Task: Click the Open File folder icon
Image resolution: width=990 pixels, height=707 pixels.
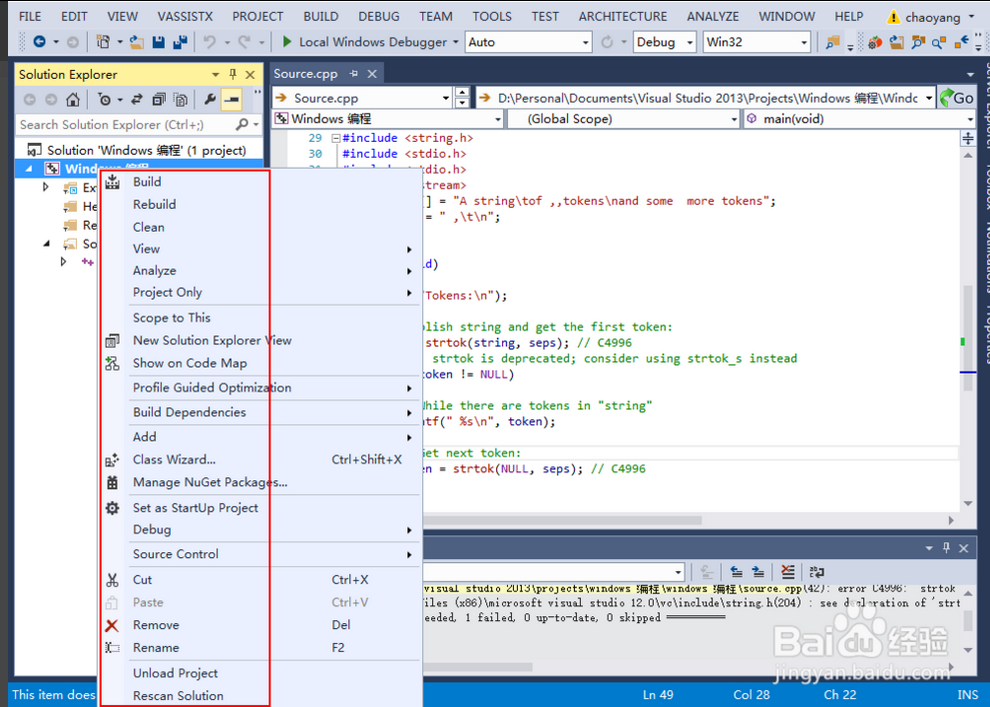Action: coord(137,42)
